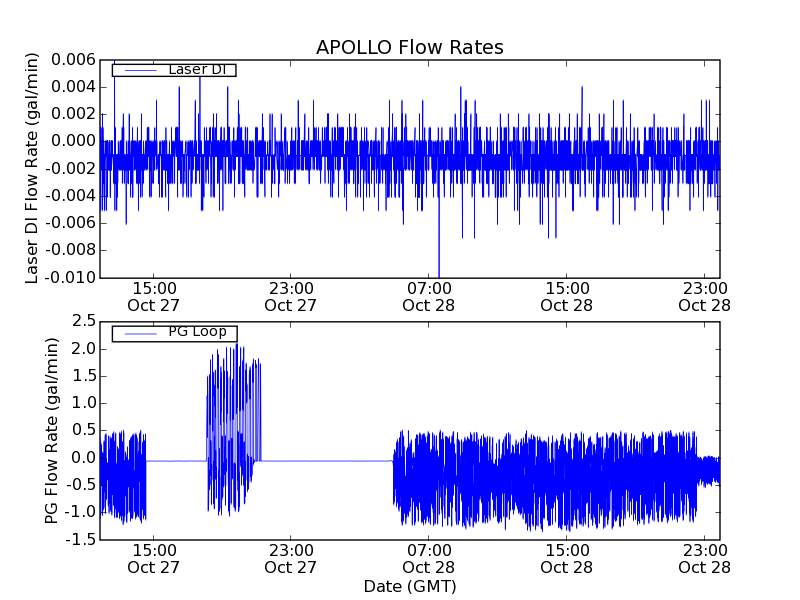The width and height of the screenshot is (800, 600).
Task: Click the "APOLLO Flow Rates" plot title
Action: (409, 47)
